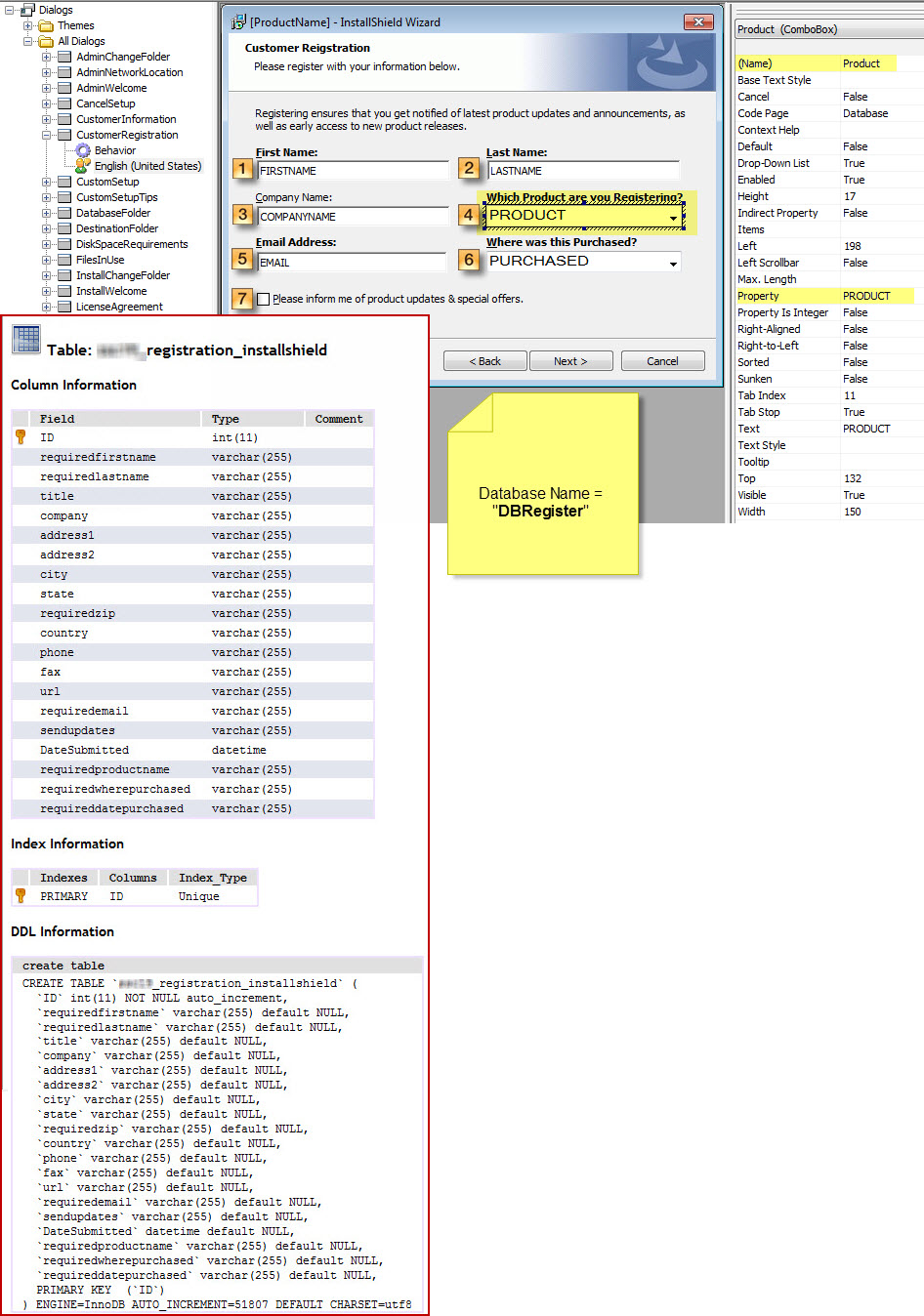The height and width of the screenshot is (1316, 924).
Task: Click the Behavior gear icon in tree
Action: pyautogui.click(x=83, y=150)
